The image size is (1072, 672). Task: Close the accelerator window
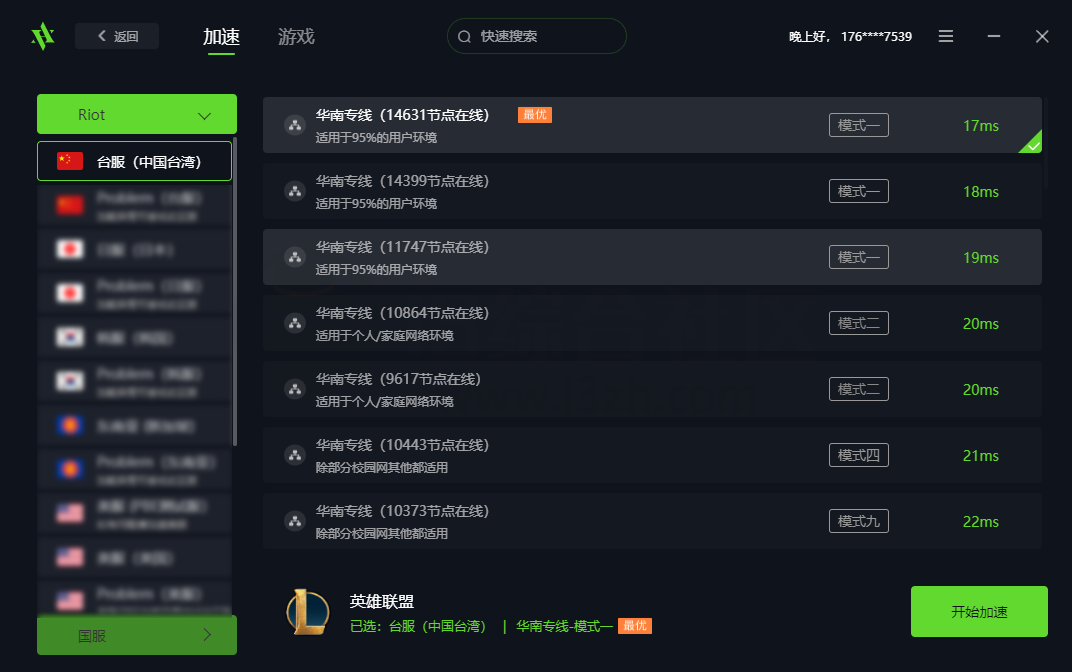tap(1042, 36)
